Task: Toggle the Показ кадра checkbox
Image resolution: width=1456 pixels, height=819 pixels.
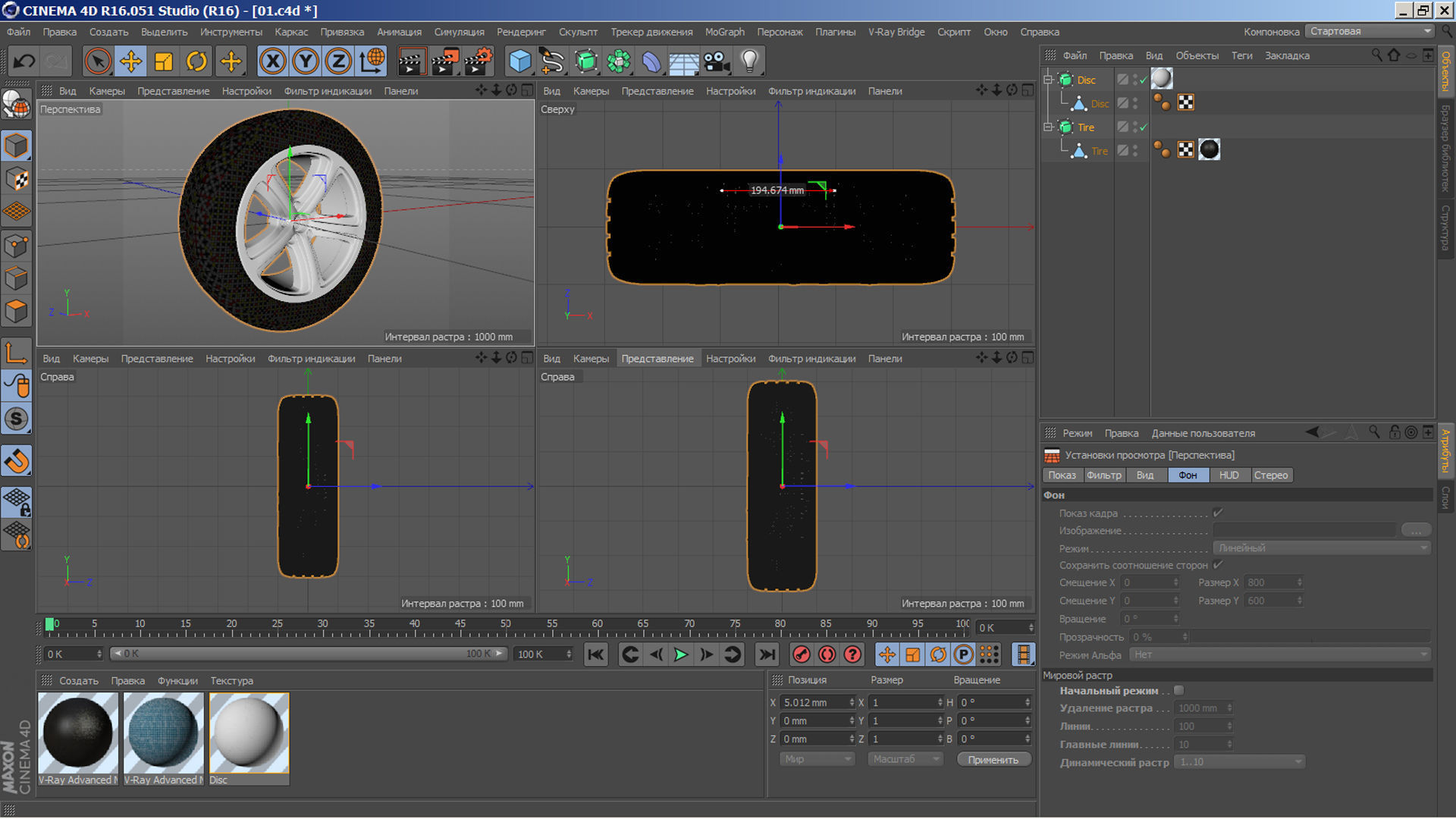Action: click(x=1217, y=513)
